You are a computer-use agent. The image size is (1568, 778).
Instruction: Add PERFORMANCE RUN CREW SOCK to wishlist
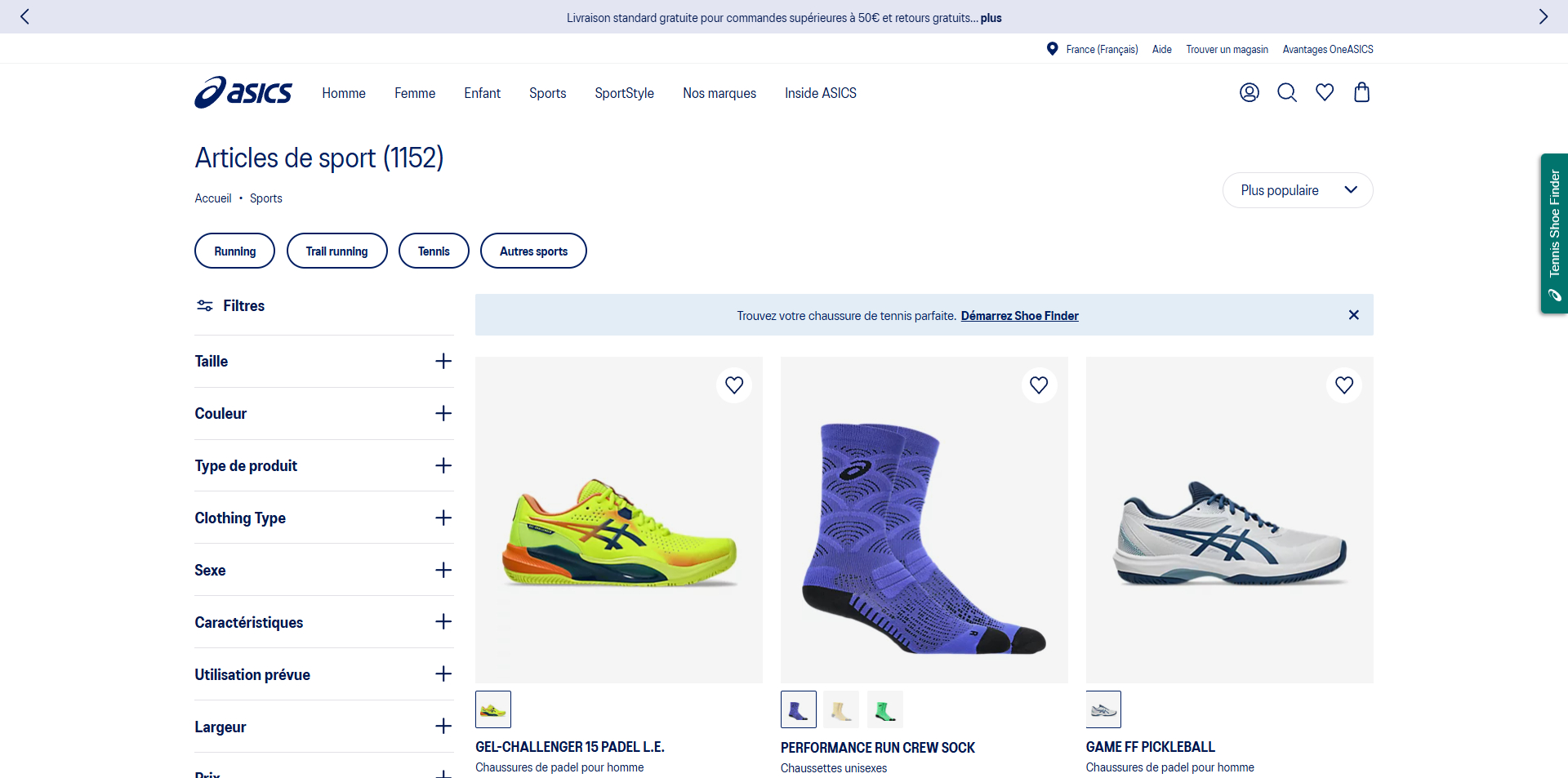pos(1039,385)
